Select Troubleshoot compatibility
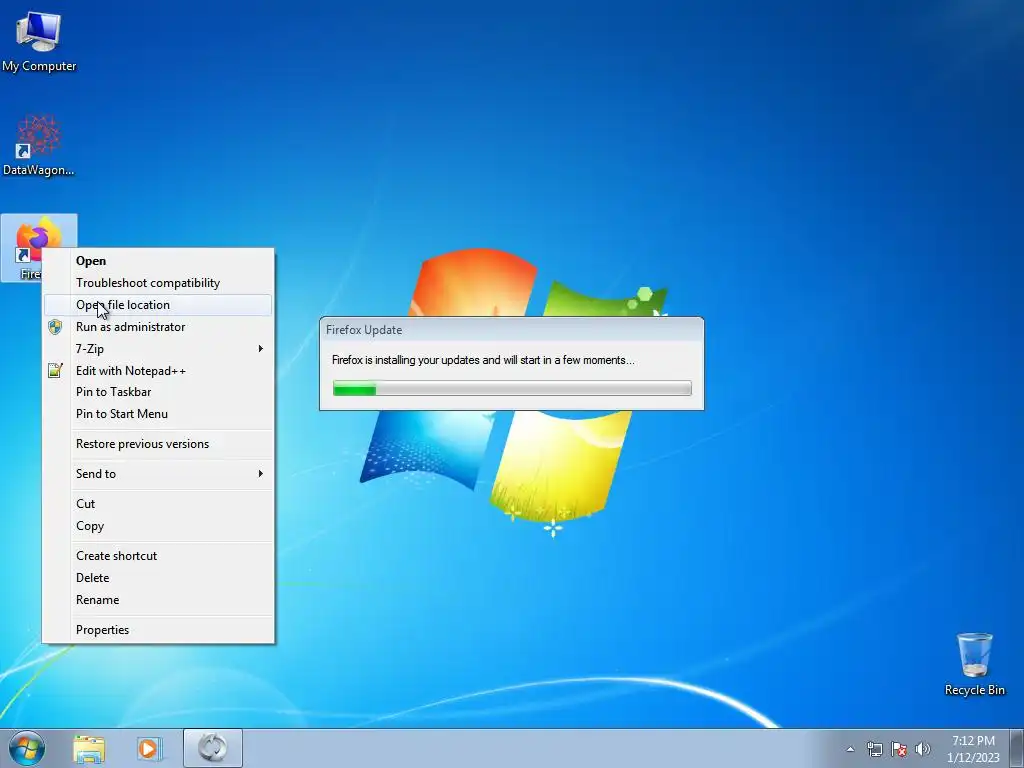The image size is (1024, 768). click(x=157, y=283)
